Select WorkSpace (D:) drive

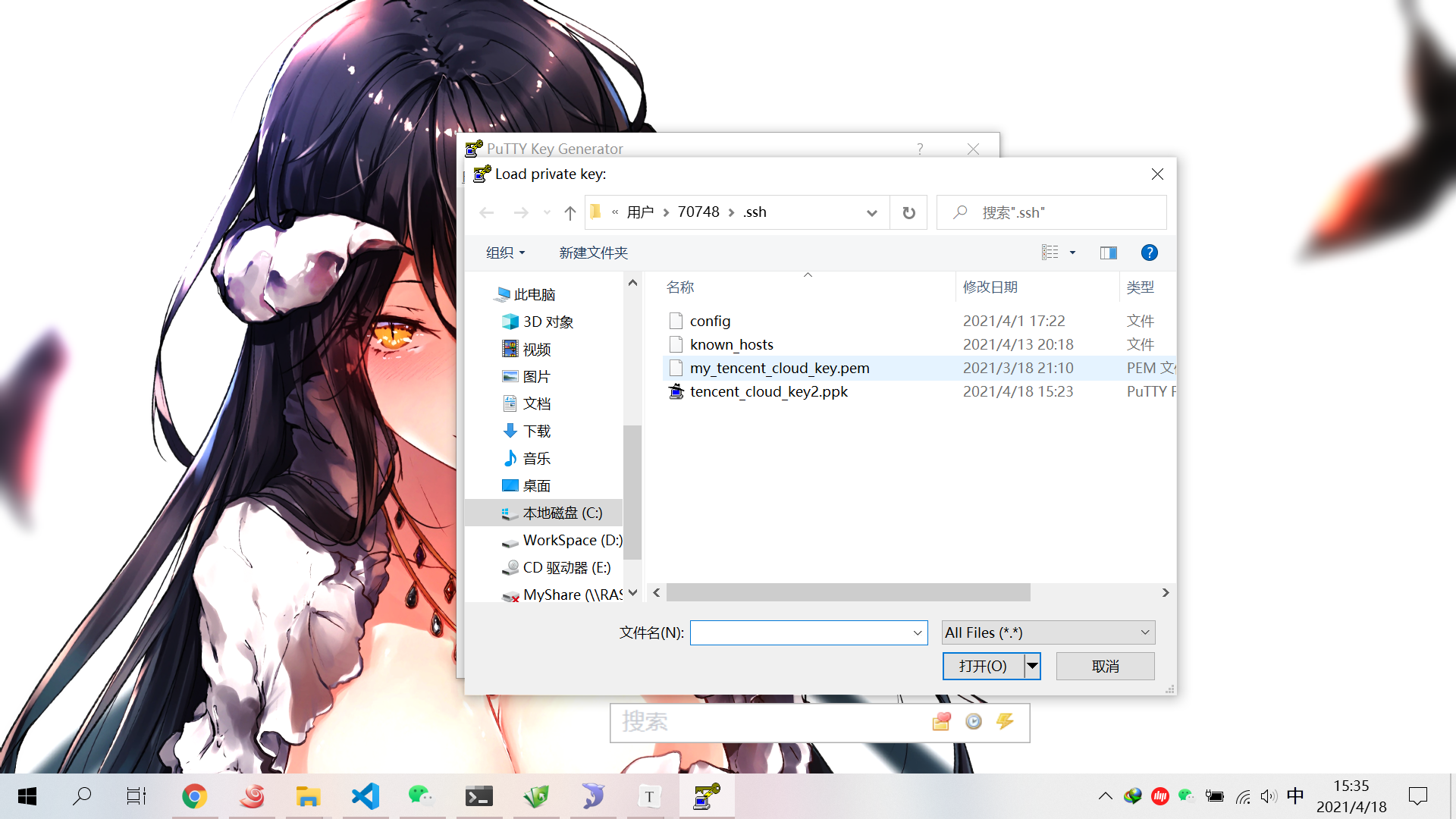pos(562,540)
